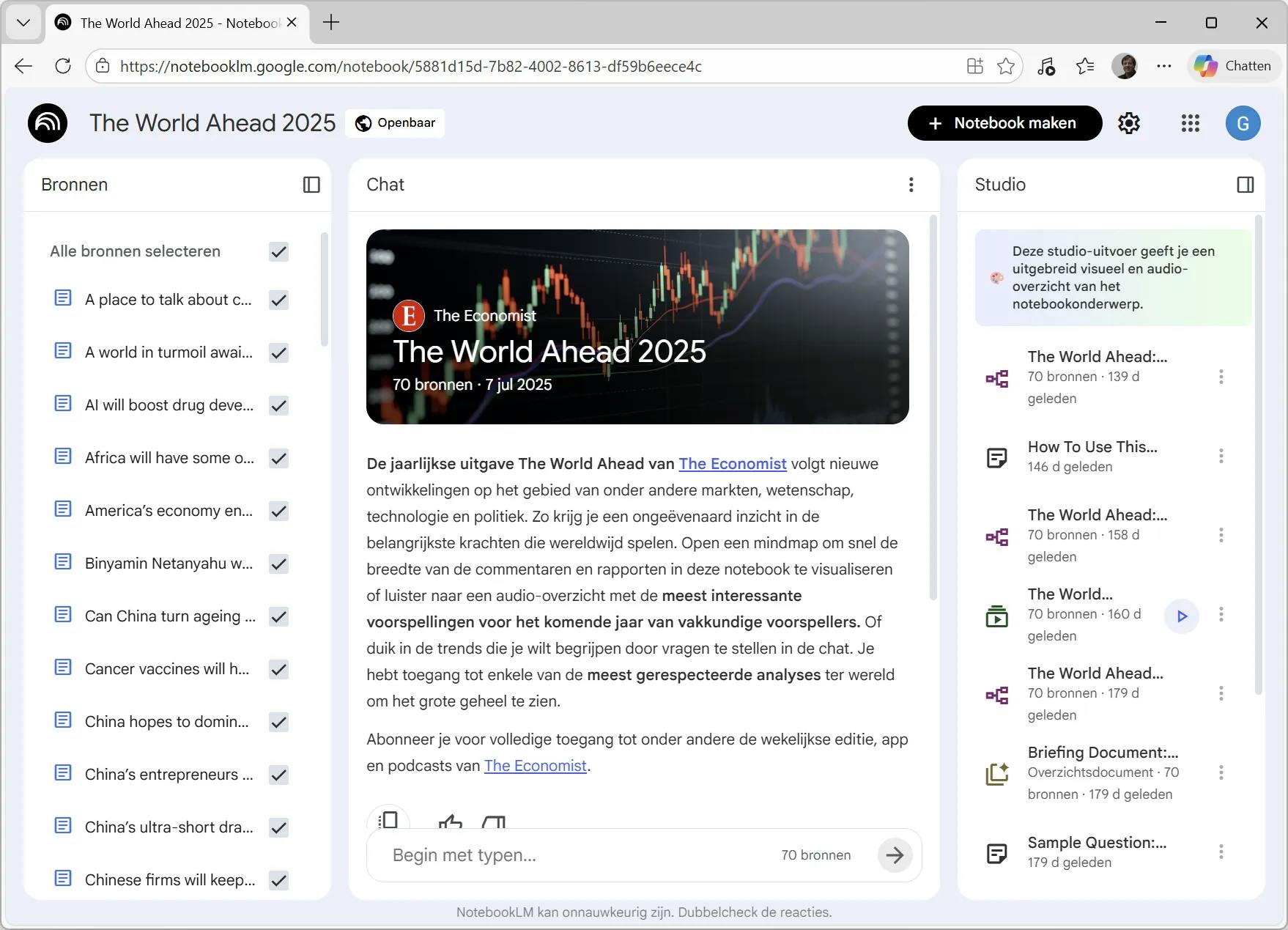This screenshot has height=930, width=1288.
Task: Uncheck 'Chinese firms will keep...' source
Action: coord(278,881)
